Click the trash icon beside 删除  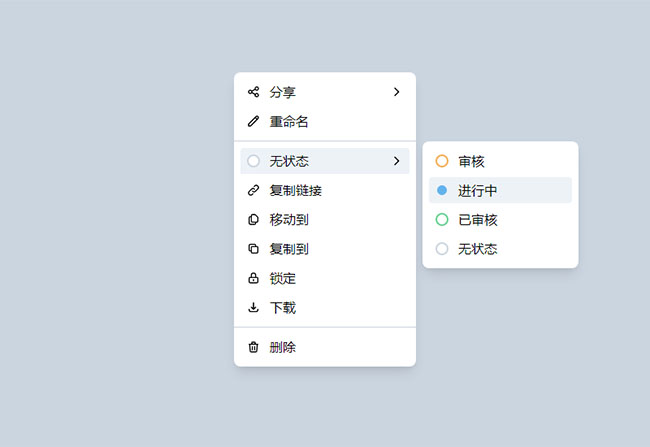253,347
